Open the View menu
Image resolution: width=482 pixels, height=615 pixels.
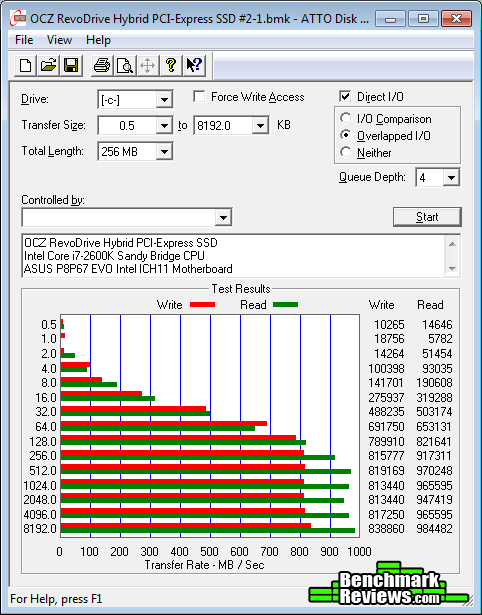pos(59,40)
